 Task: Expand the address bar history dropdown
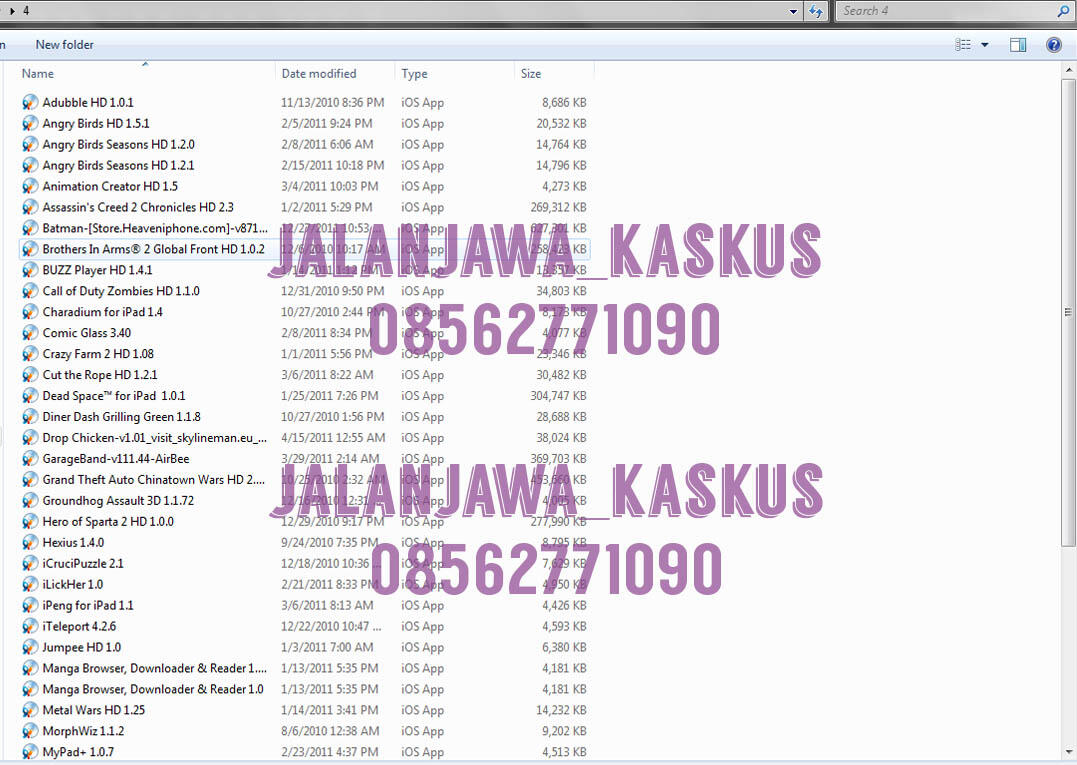(x=793, y=11)
